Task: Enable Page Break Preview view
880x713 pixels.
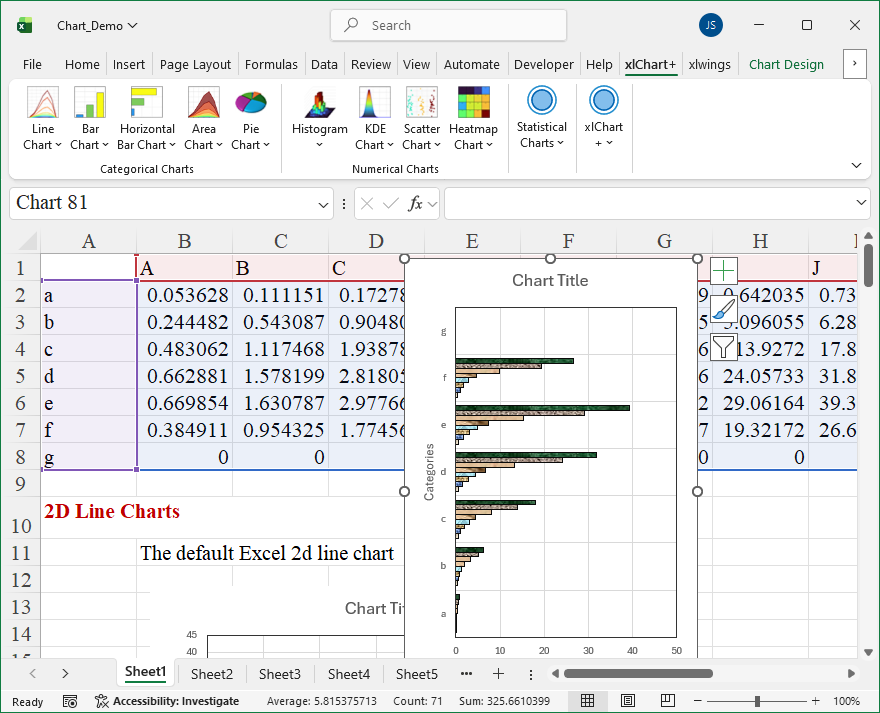Action: pos(666,701)
